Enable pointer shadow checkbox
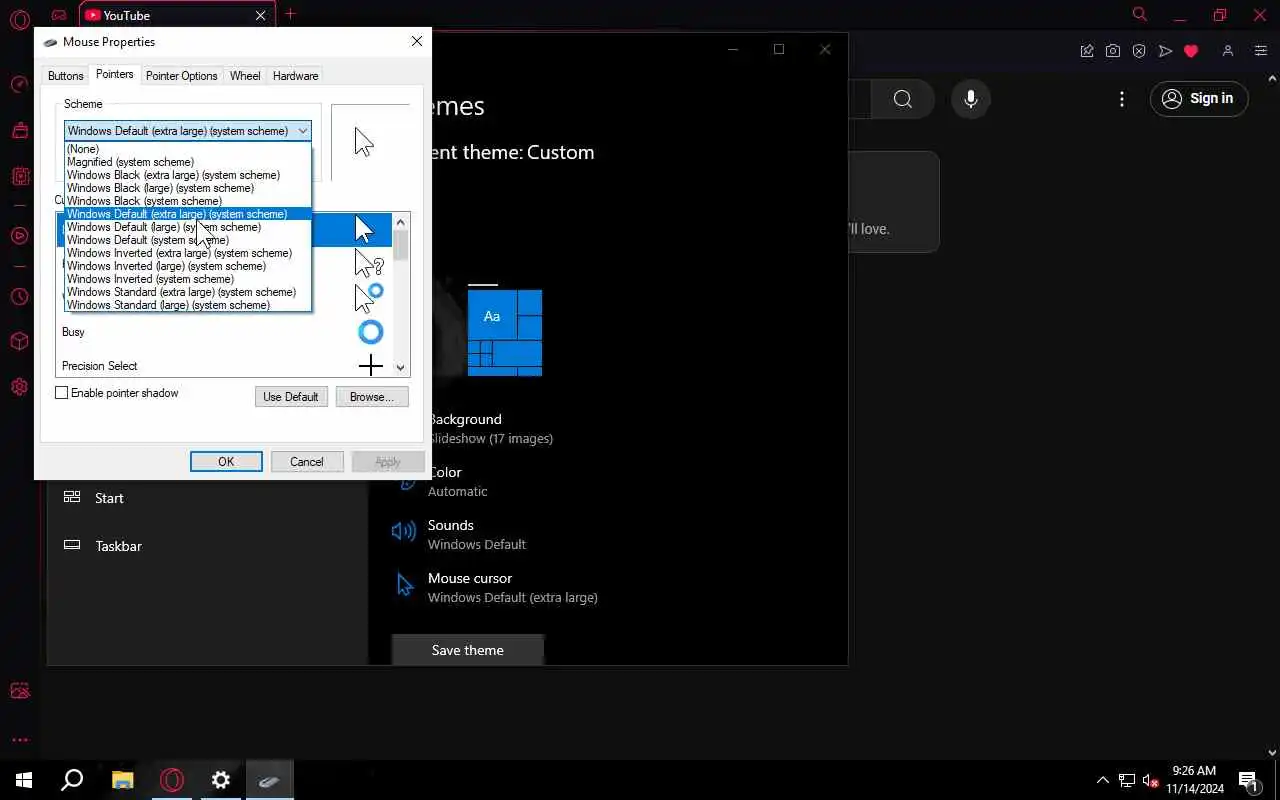The height and width of the screenshot is (800, 1280). point(62,393)
